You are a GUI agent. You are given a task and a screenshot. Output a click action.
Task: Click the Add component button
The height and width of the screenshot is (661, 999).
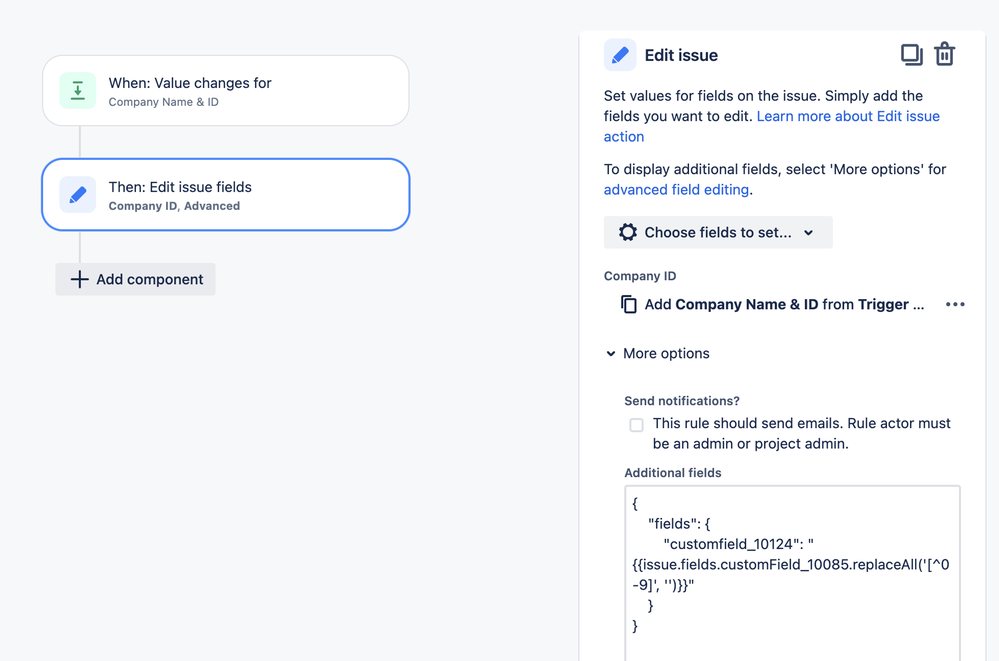coord(135,279)
